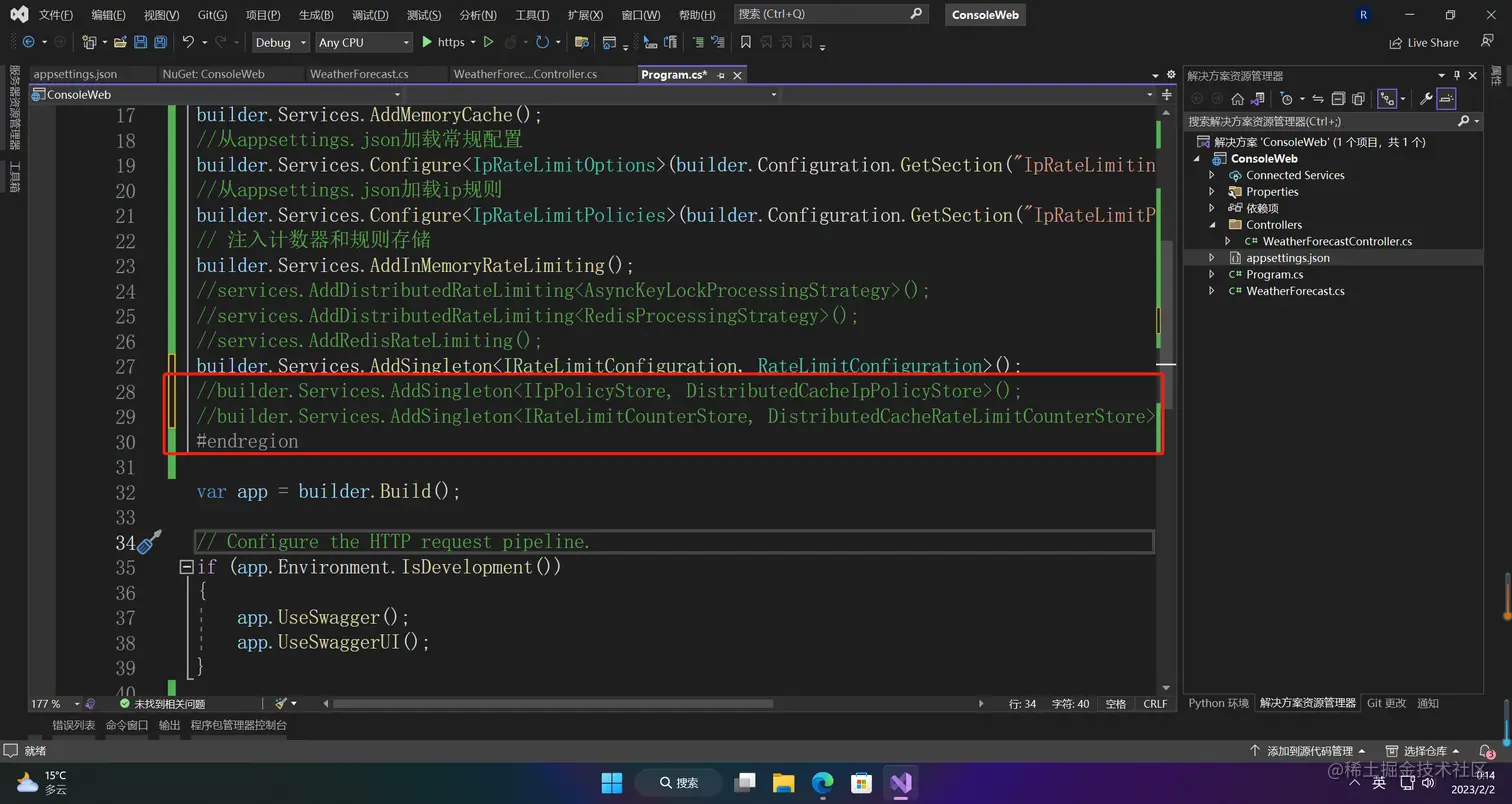This screenshot has width=1512, height=804.
Task: Click the New Project icon in toolbar
Action: coord(89,42)
